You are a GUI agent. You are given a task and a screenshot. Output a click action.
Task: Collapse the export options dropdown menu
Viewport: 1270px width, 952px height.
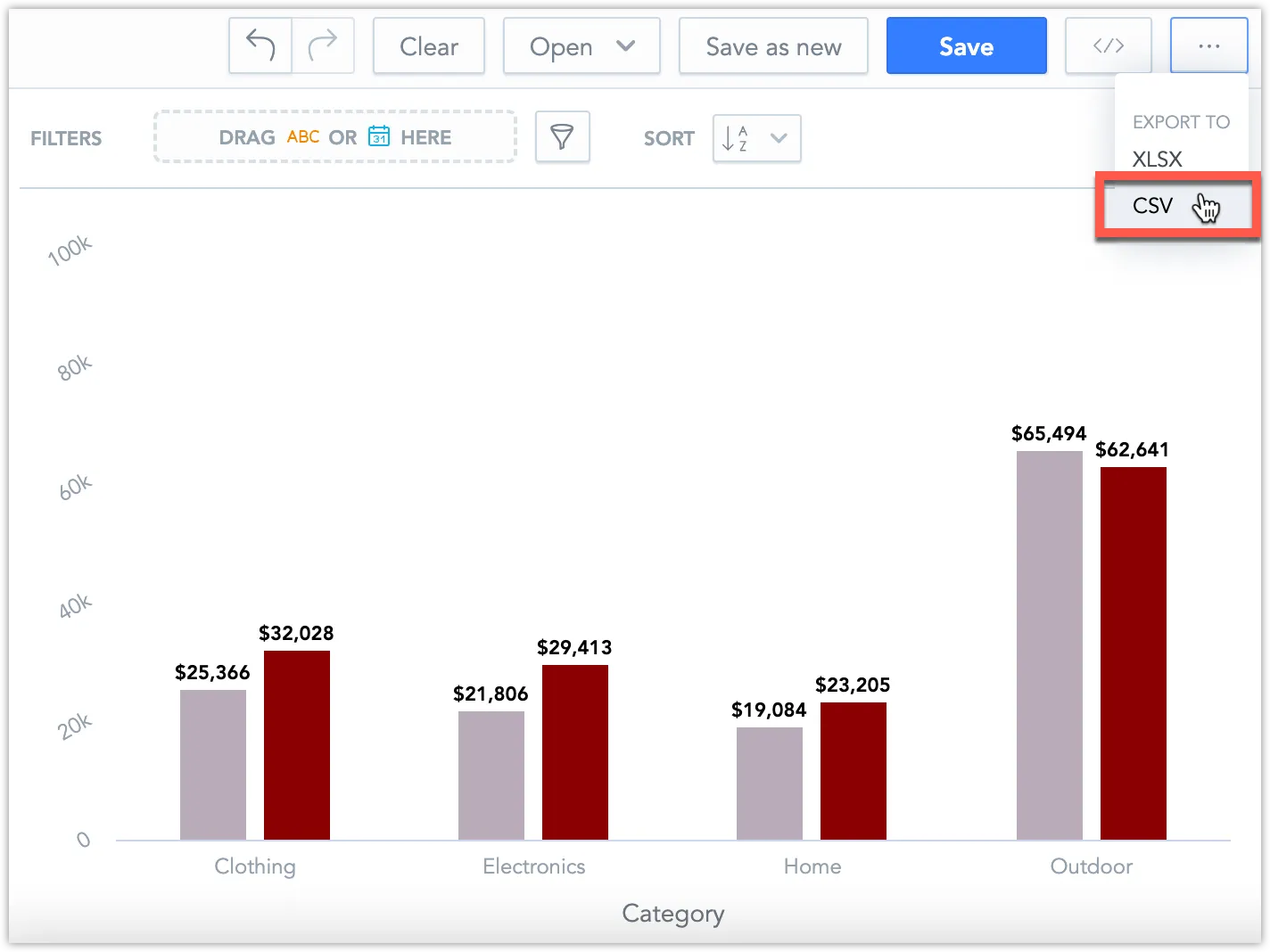pyautogui.click(x=1208, y=45)
